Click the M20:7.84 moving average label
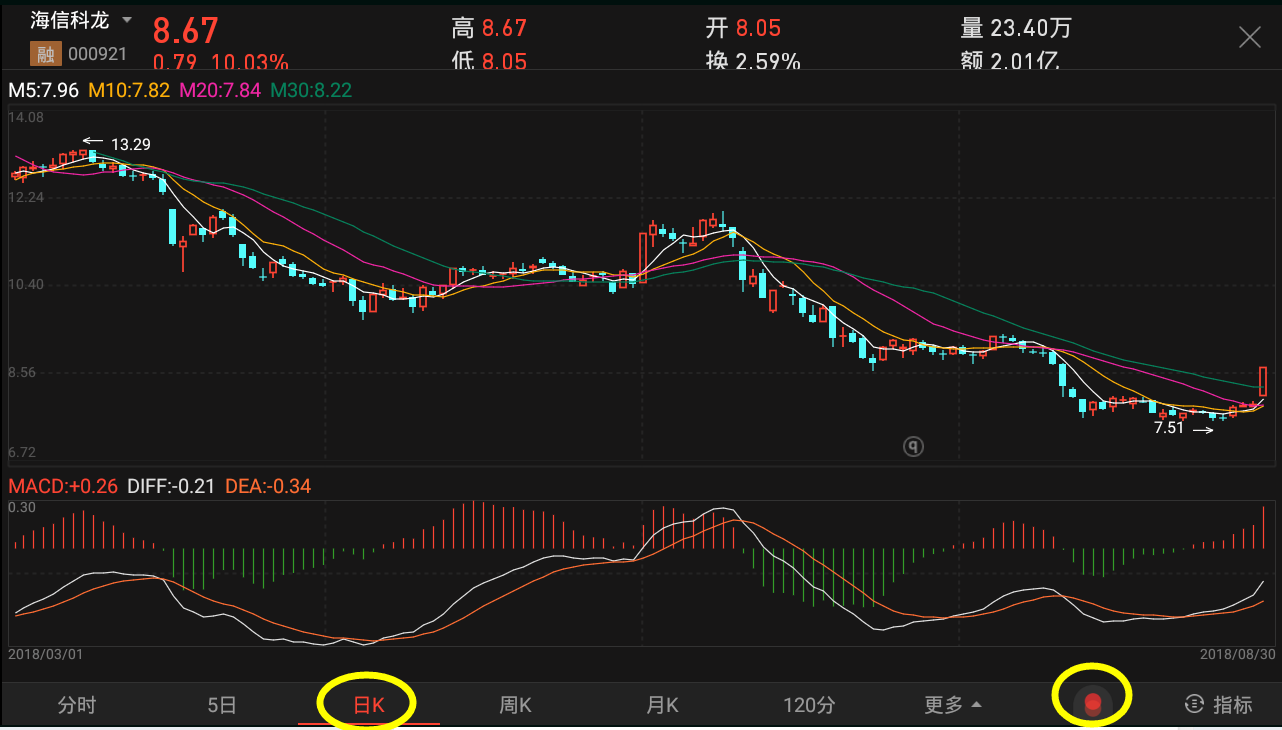Screen dimensions: 1282x730 pos(220,90)
